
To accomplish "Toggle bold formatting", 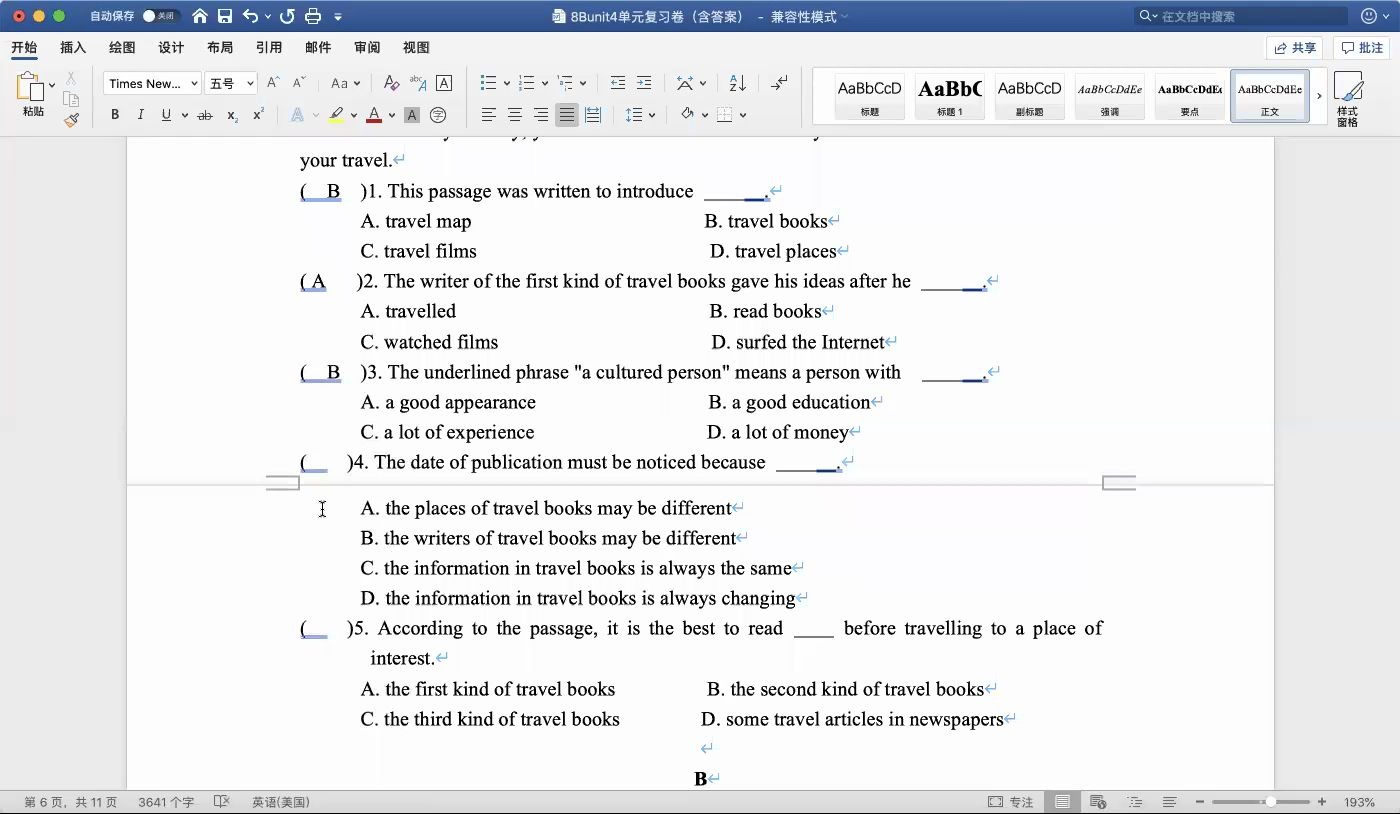I will click(115, 115).
